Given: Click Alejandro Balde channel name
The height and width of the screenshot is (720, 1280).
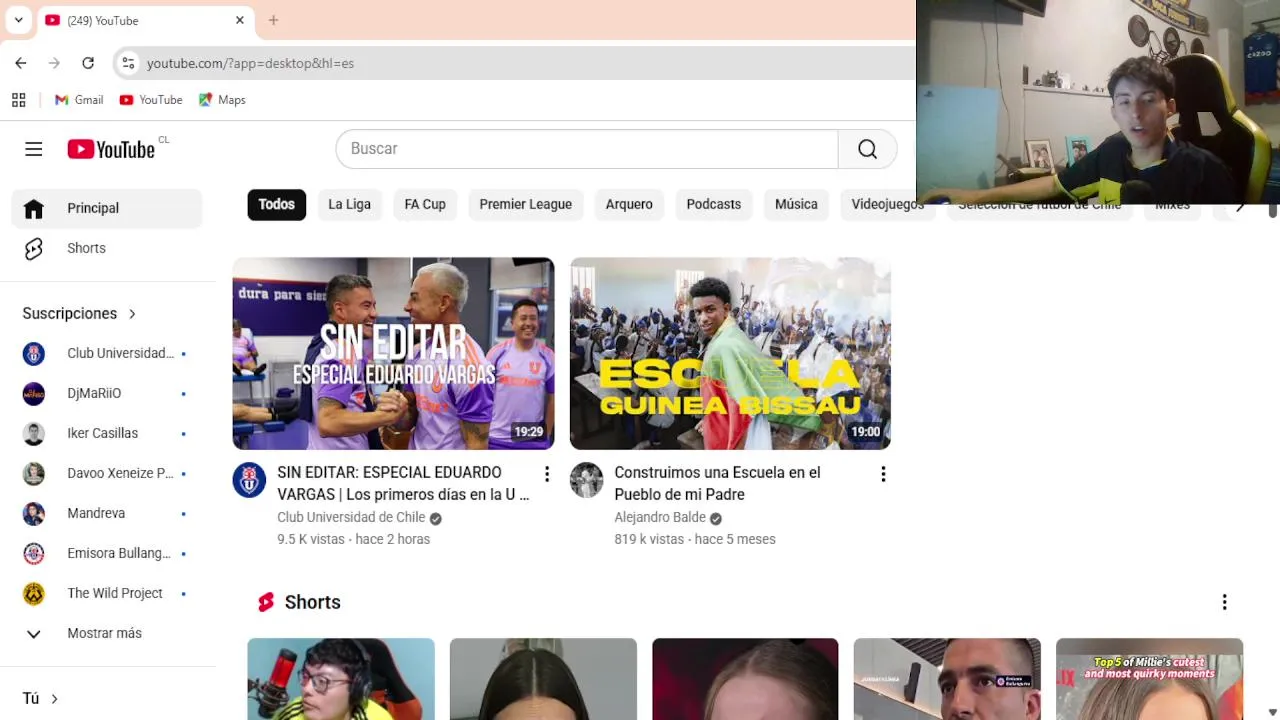Looking at the screenshot, I should pos(660,517).
